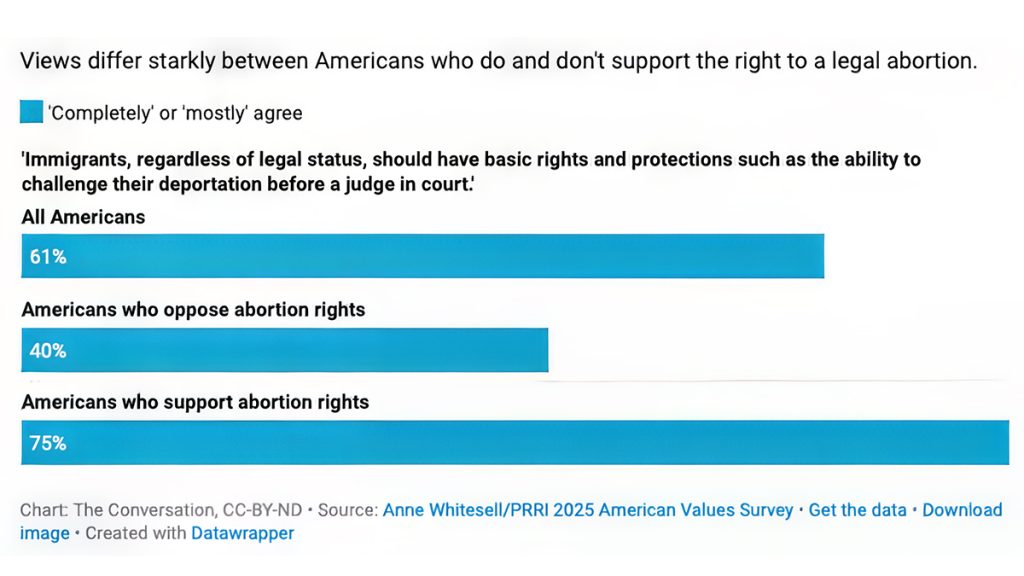Image resolution: width=1024 pixels, height=576 pixels.
Task: Click the "Download image" link
Action: tap(960, 510)
